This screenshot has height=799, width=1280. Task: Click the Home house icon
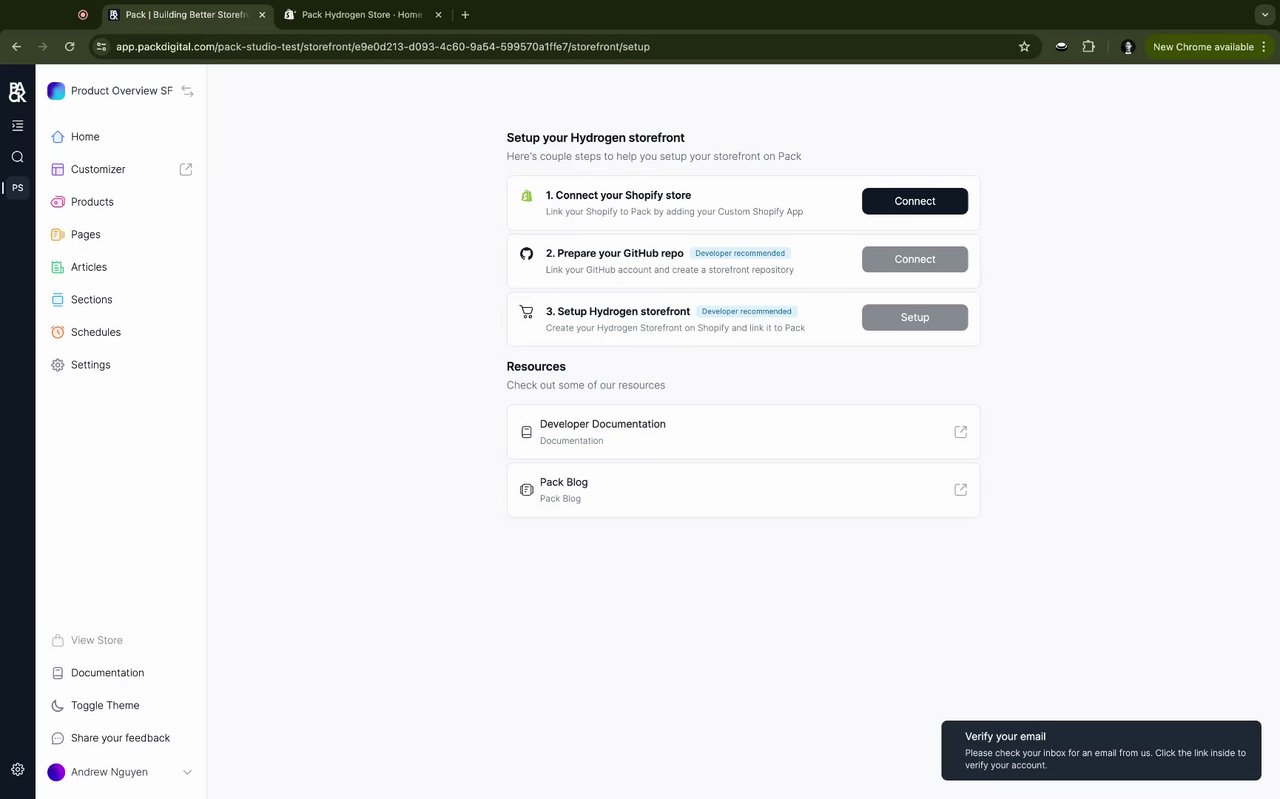pyautogui.click(x=58, y=137)
